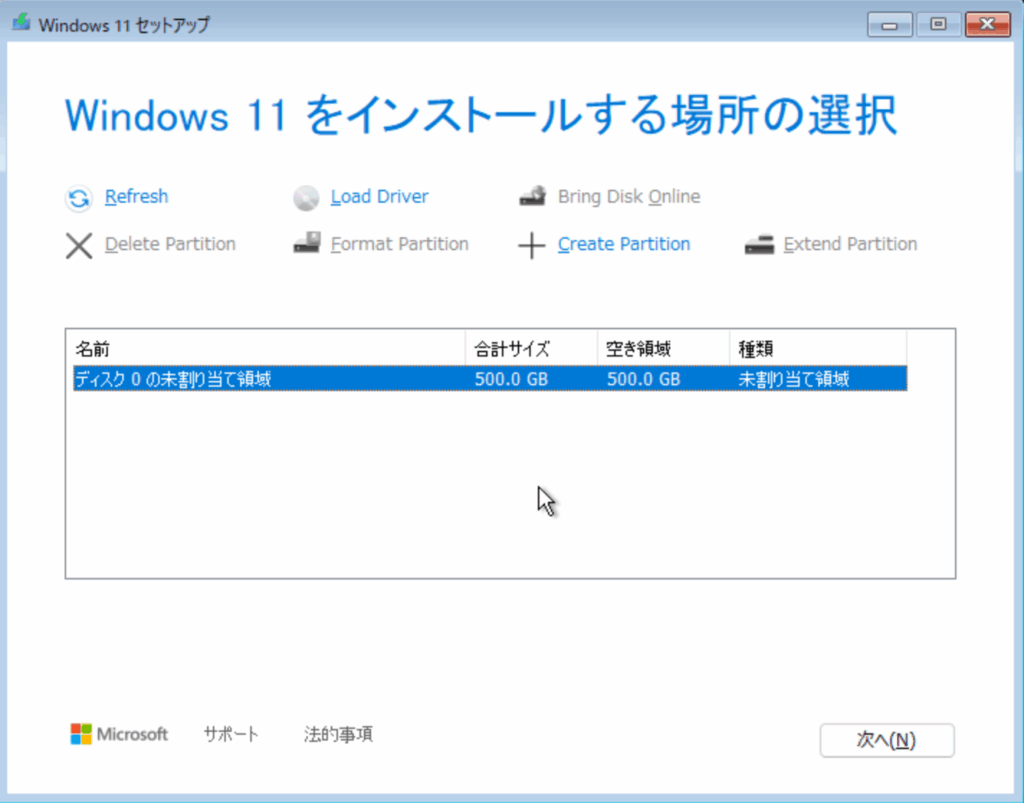The width and height of the screenshot is (1024, 803).
Task: Click the Format Partition drive icon
Action: pos(306,244)
